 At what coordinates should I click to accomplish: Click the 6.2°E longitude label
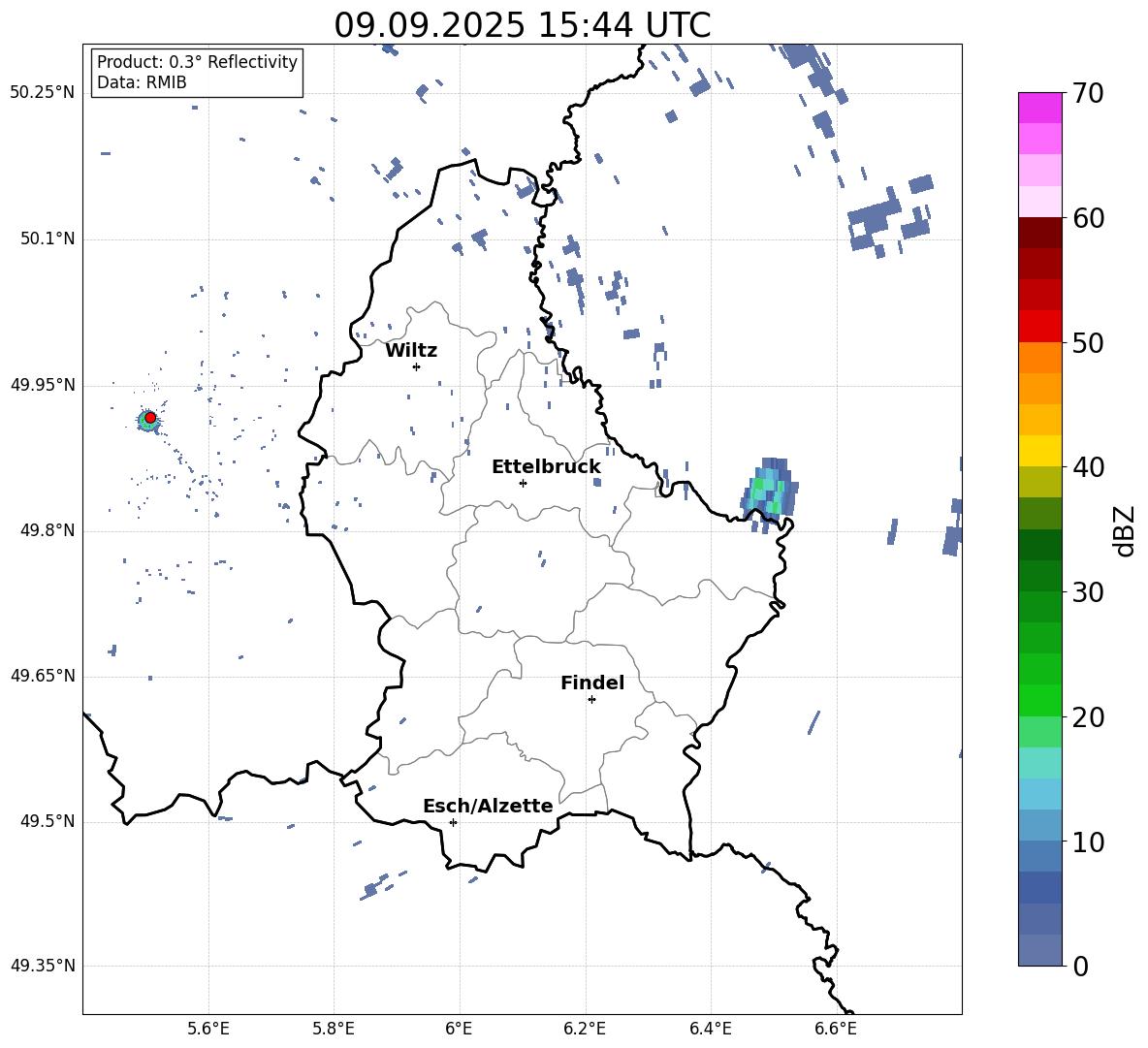point(585,1029)
